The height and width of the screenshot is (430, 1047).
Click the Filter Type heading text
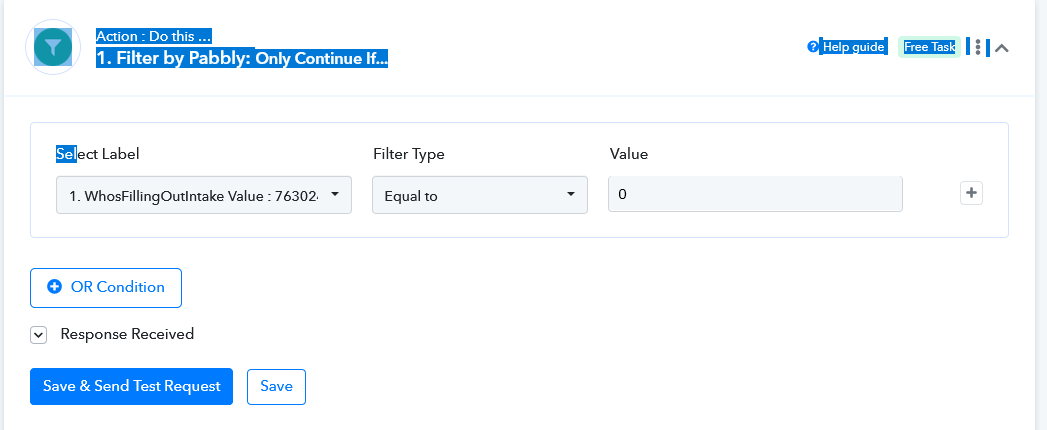[409, 154]
